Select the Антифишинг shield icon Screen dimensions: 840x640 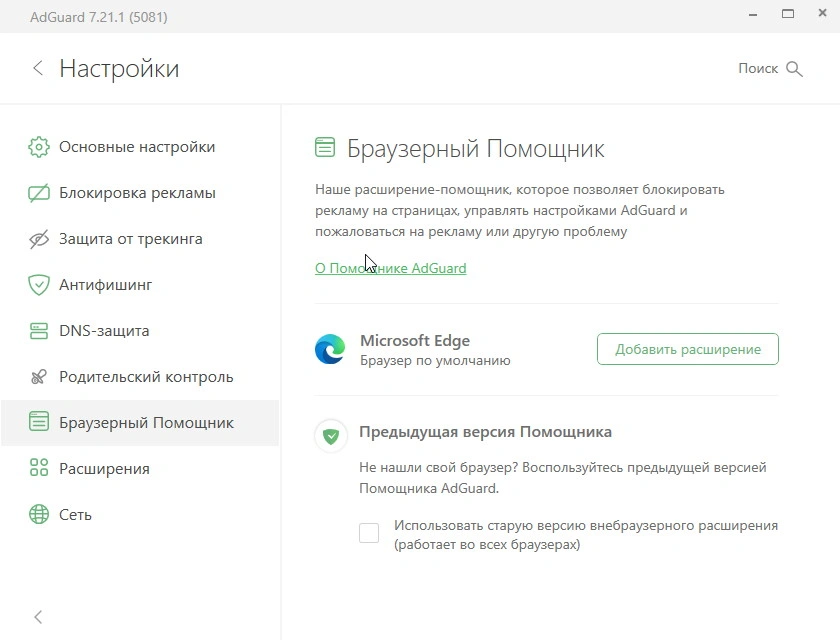tap(39, 285)
